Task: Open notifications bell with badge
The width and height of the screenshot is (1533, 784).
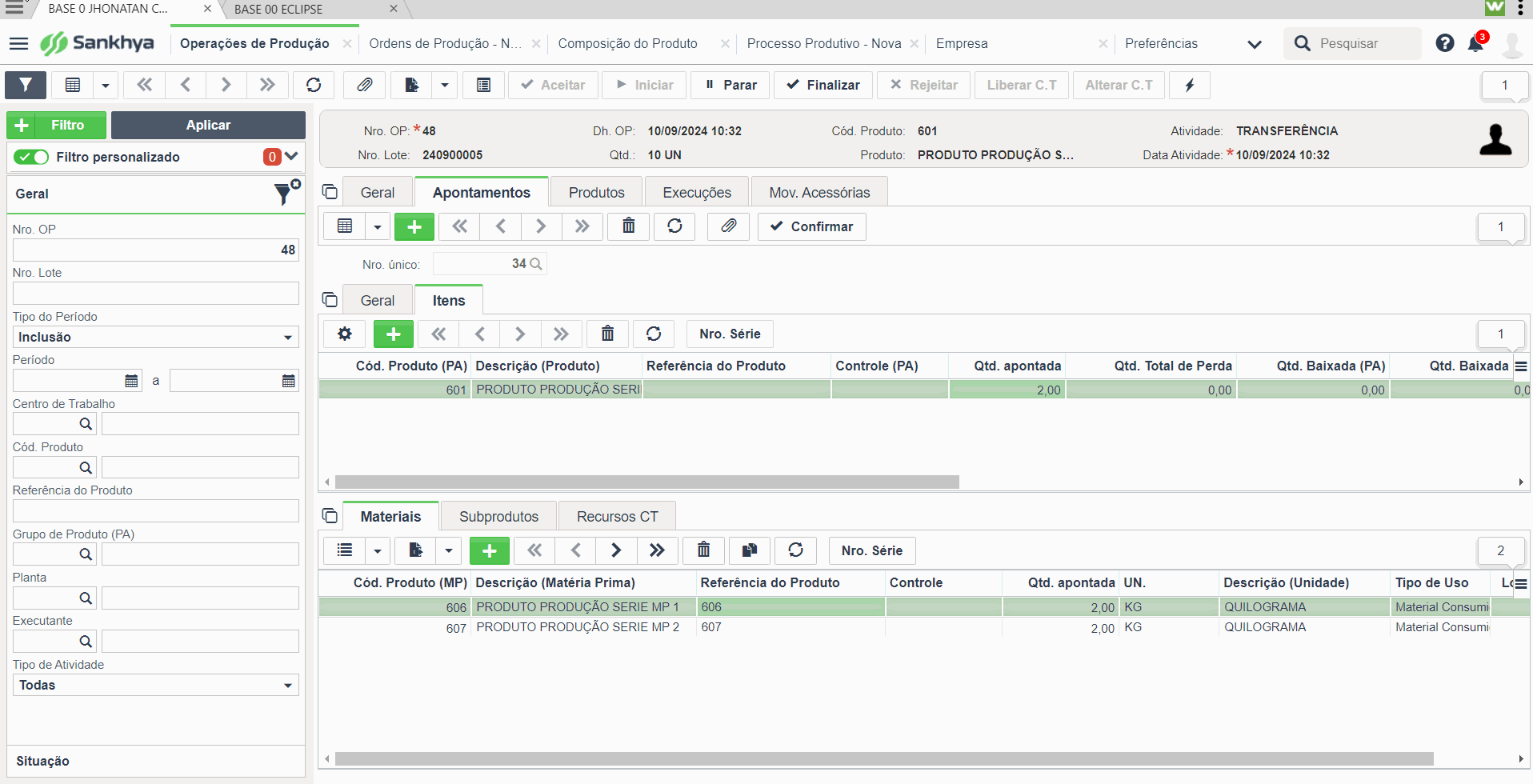Action: [x=1476, y=43]
